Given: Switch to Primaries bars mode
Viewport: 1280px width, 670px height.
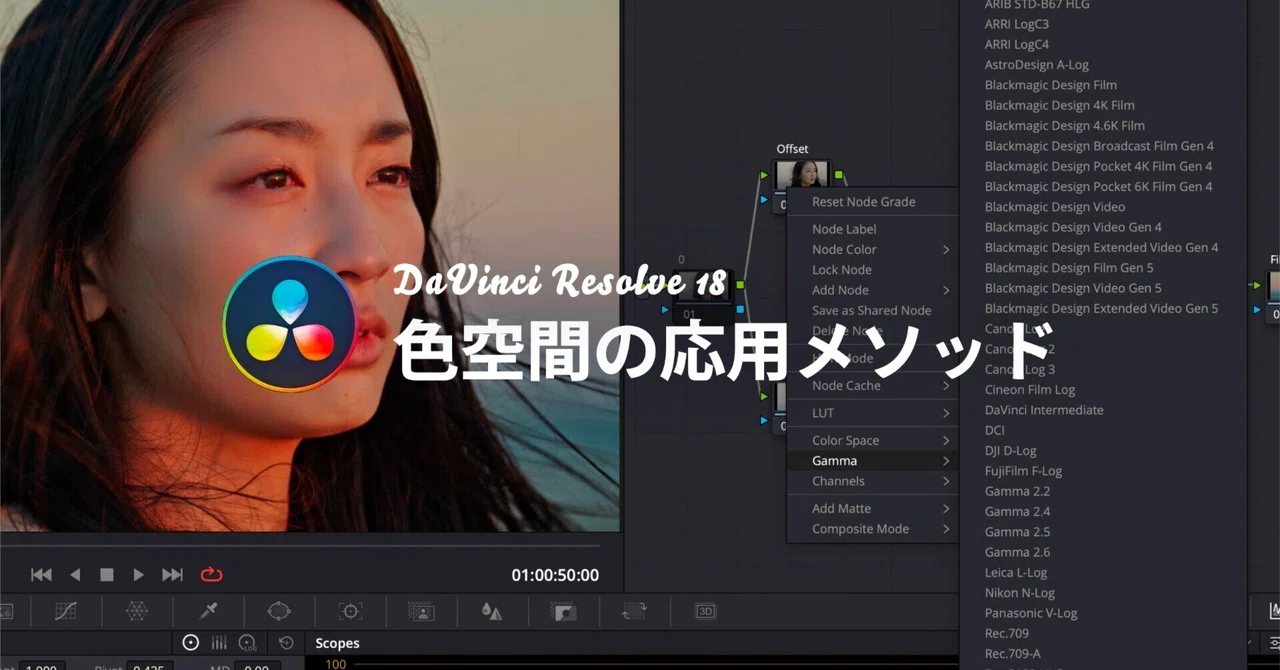Looking at the screenshot, I should (219, 643).
